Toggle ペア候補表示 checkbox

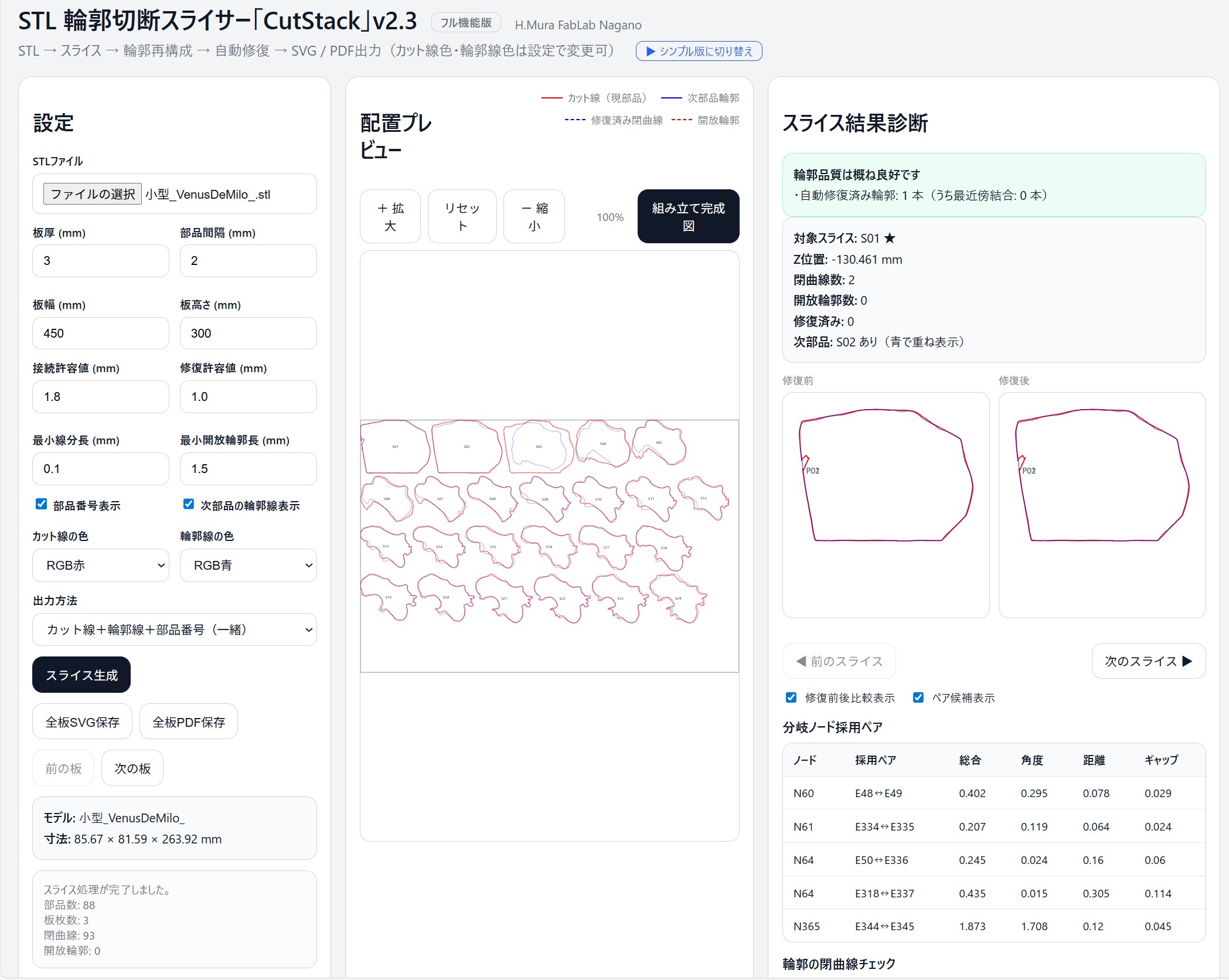918,697
